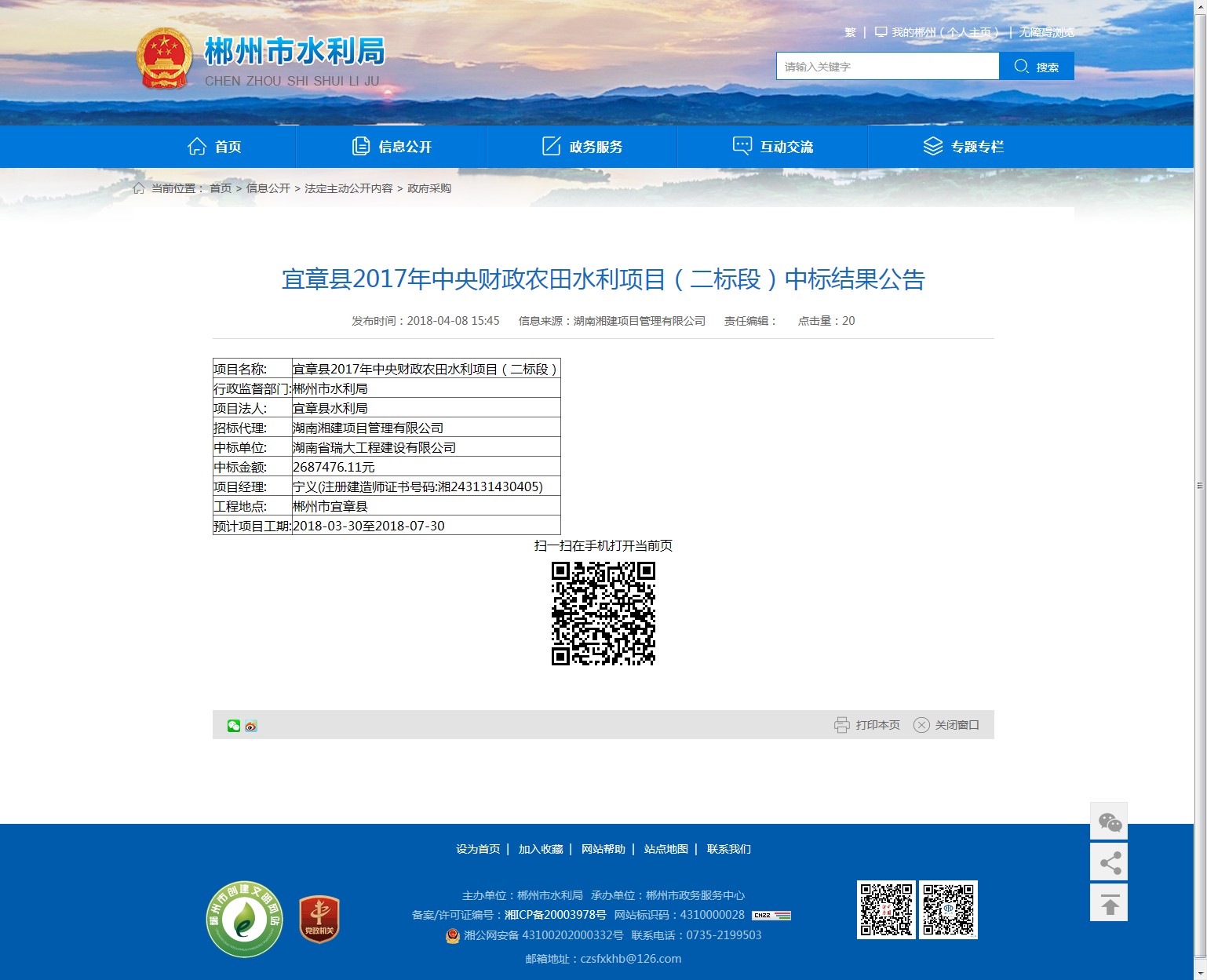The height and width of the screenshot is (980, 1207).
Task: Click the announcement title 宜章县2017年中央财政农田水利项目
Action: pyautogui.click(x=603, y=279)
